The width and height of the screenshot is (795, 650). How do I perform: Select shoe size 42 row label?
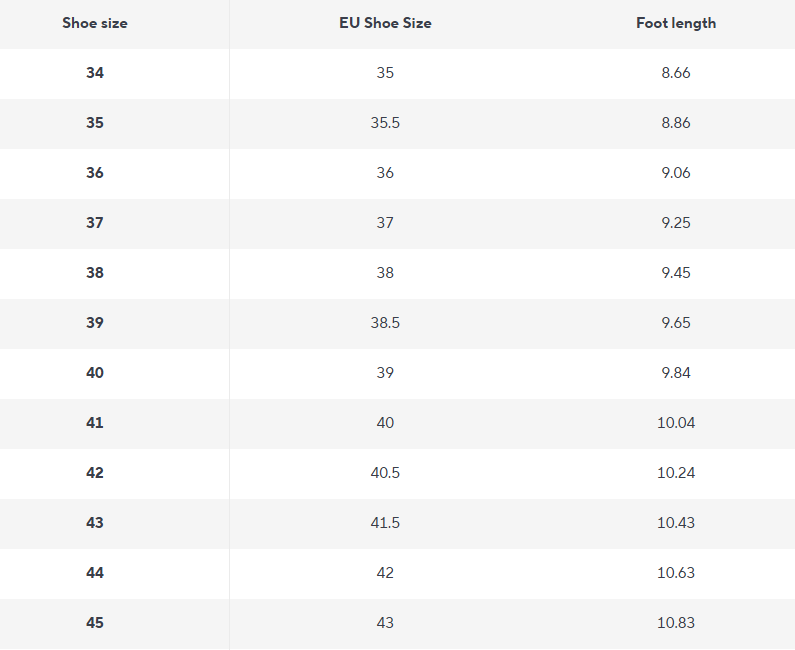95,473
